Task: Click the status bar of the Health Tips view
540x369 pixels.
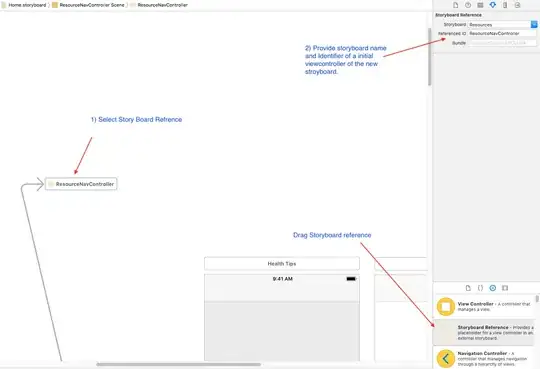Action: point(282,279)
